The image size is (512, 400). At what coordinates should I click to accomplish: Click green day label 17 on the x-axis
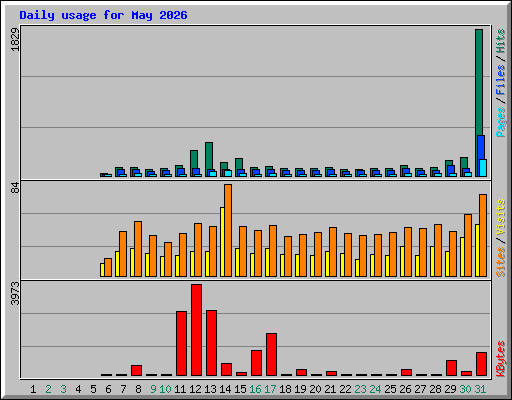point(270,389)
